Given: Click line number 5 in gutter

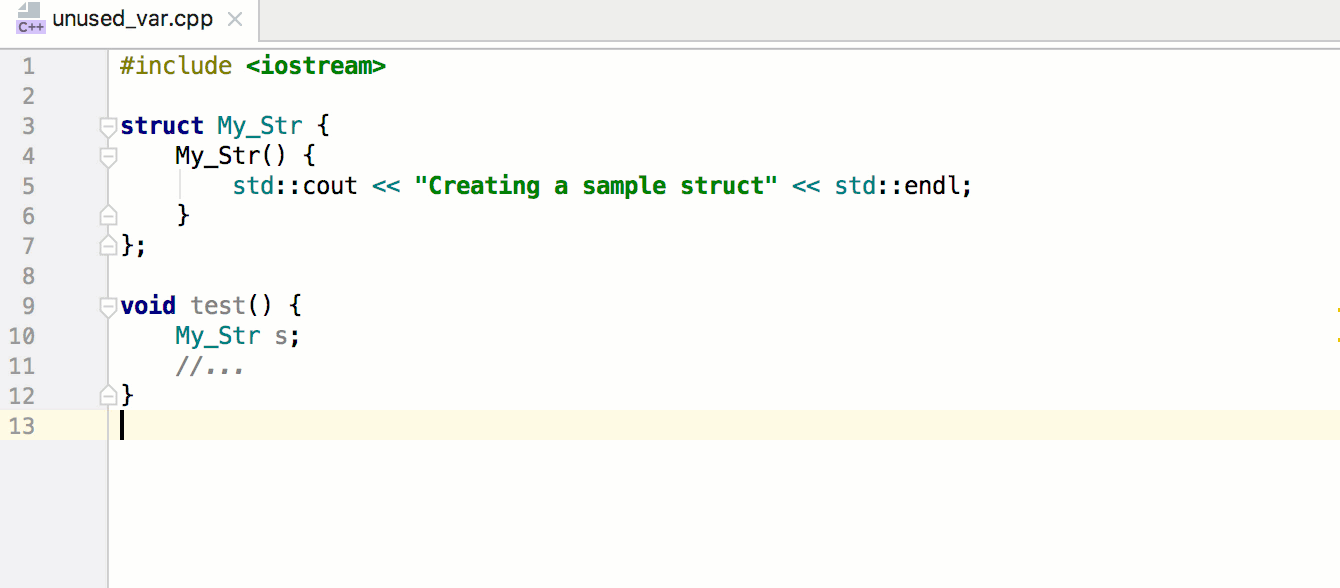Looking at the screenshot, I should pos(27,186).
